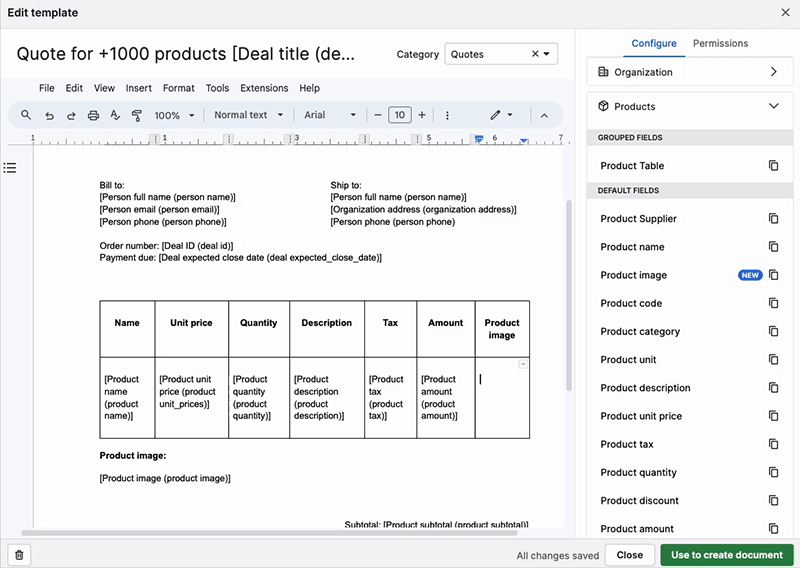Copy the Product Table field

point(773,166)
